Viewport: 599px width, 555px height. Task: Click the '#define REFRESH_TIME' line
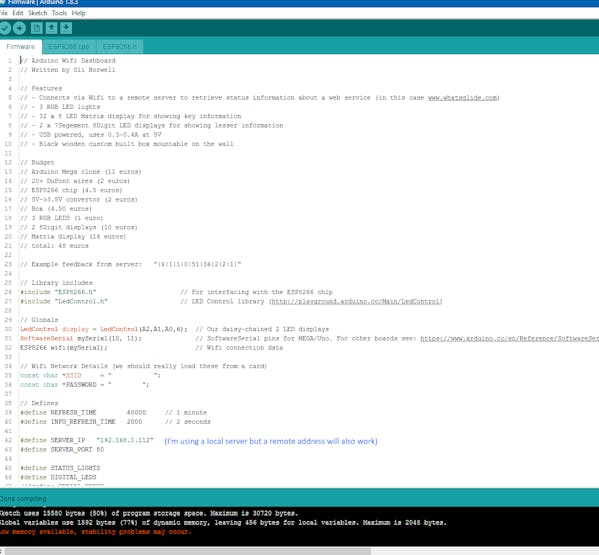click(x=113, y=413)
